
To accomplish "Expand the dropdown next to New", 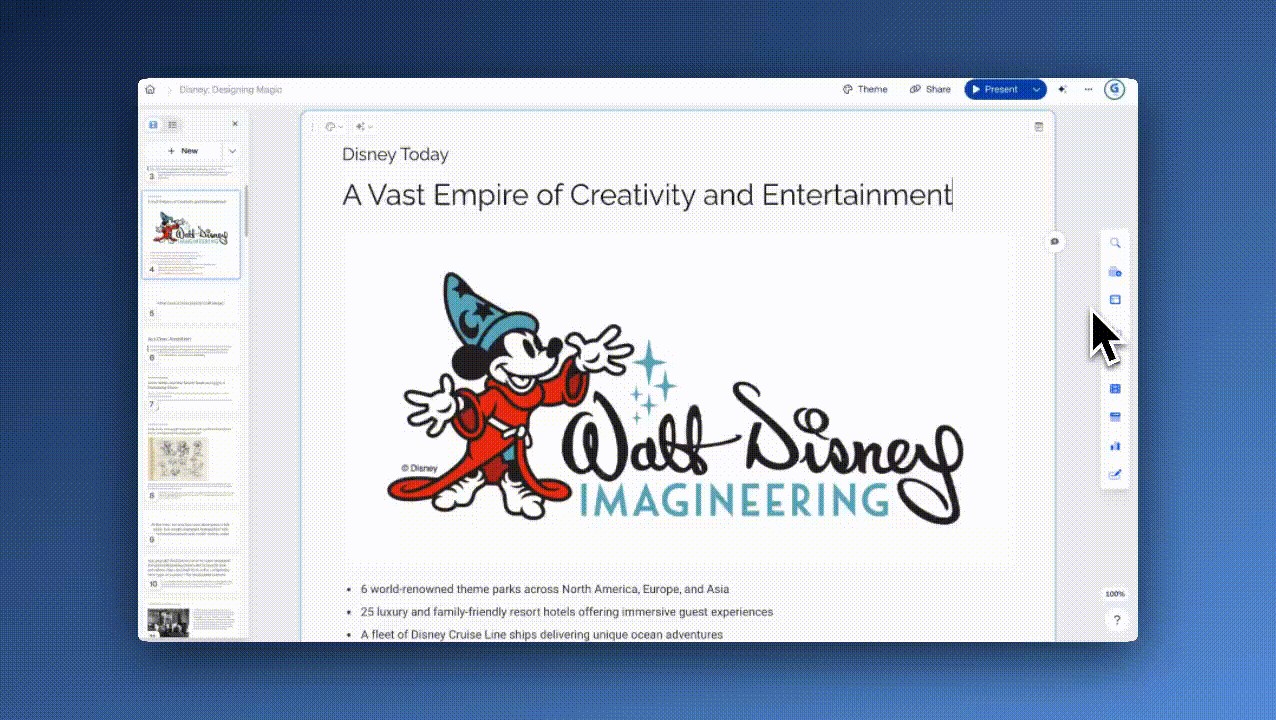I will 232,151.
